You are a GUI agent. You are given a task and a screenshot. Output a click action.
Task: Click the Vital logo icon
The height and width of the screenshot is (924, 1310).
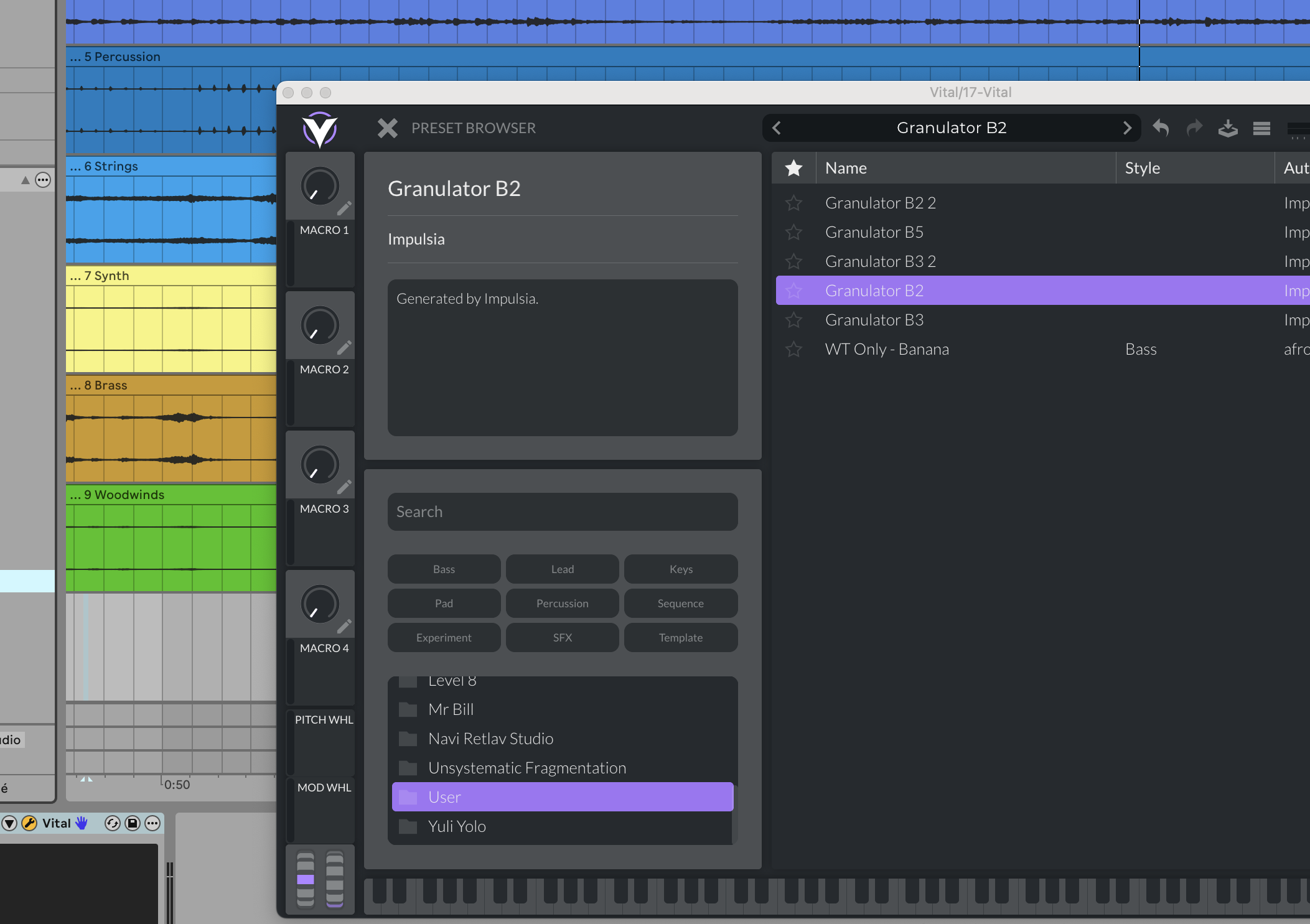[320, 129]
